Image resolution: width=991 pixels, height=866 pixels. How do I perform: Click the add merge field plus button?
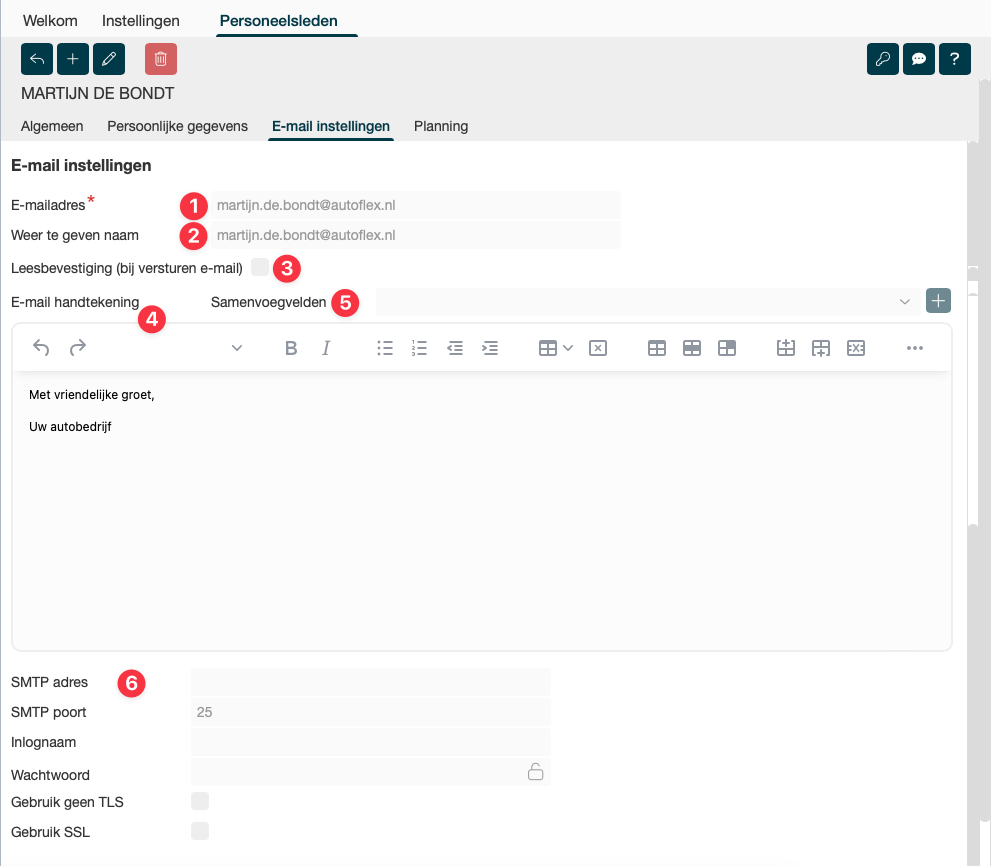938,301
